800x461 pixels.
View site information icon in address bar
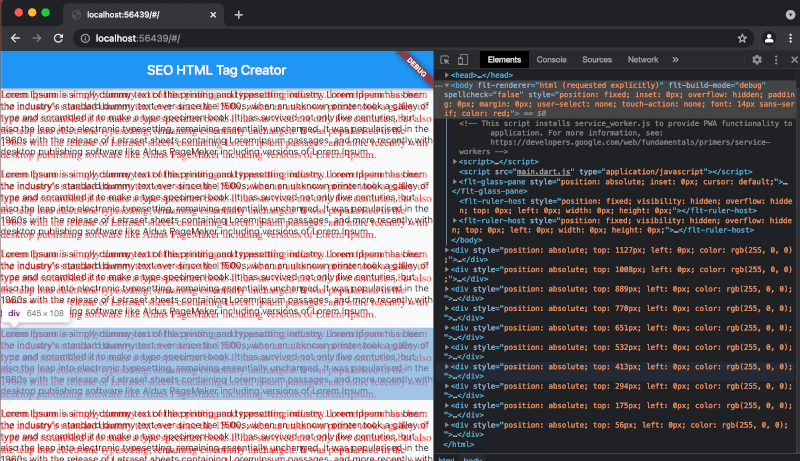85,38
